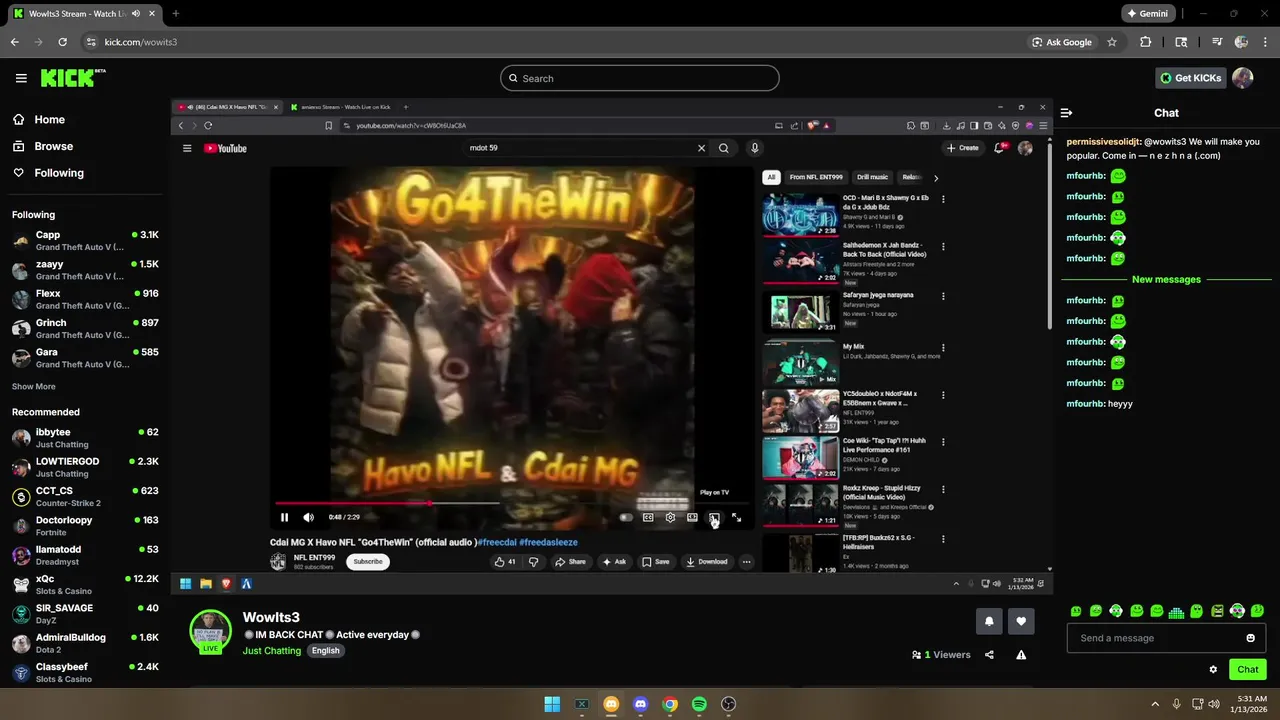Open Kick account avatar menu
This screenshot has width=1280, height=720.
(1243, 78)
